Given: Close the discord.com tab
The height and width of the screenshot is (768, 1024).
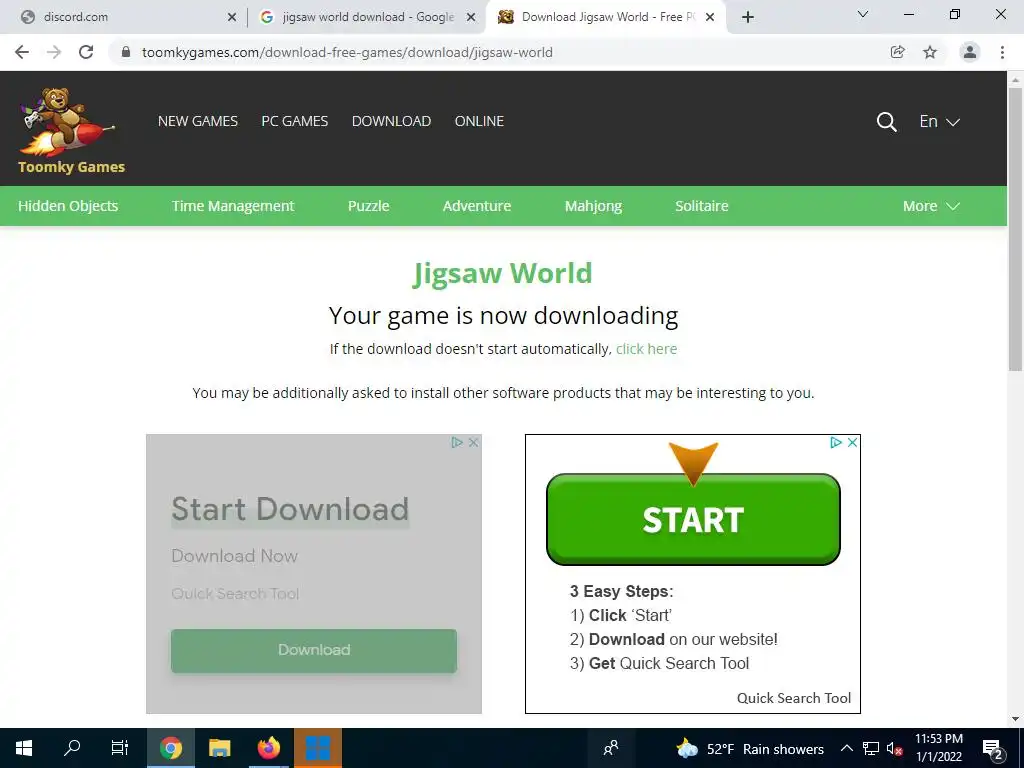Looking at the screenshot, I should point(232,17).
